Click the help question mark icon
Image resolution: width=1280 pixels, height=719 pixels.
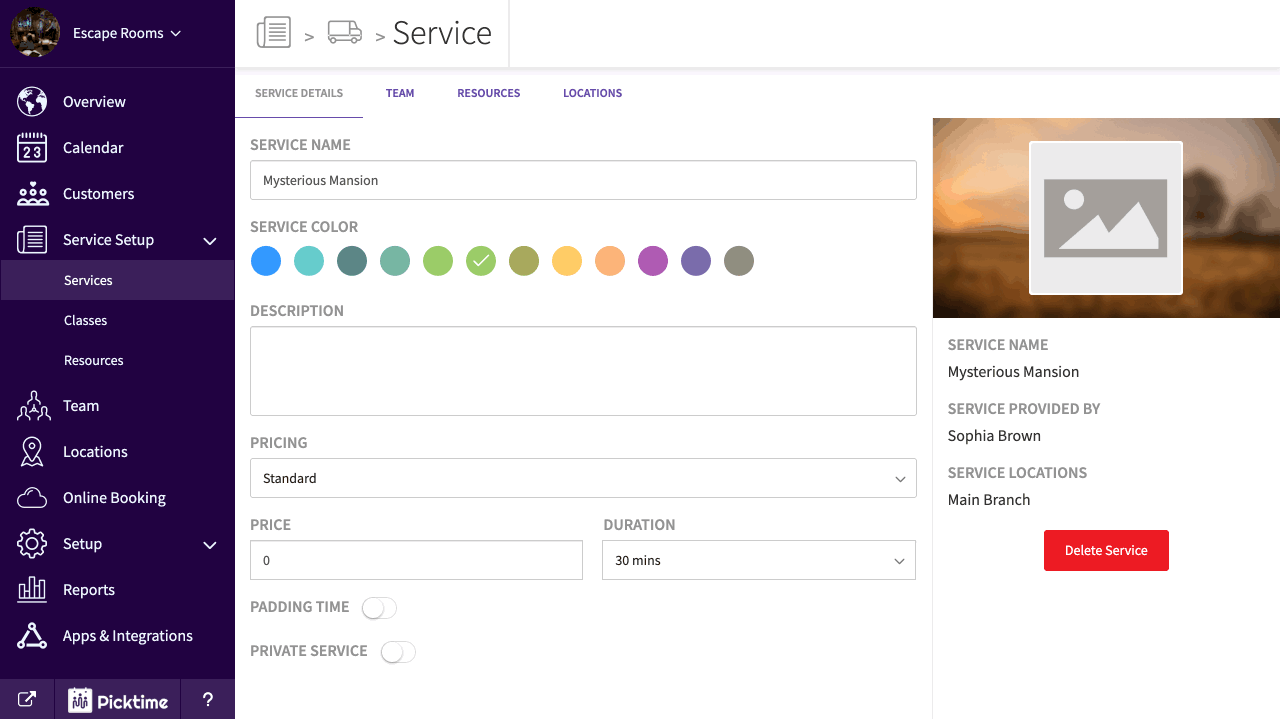click(208, 700)
